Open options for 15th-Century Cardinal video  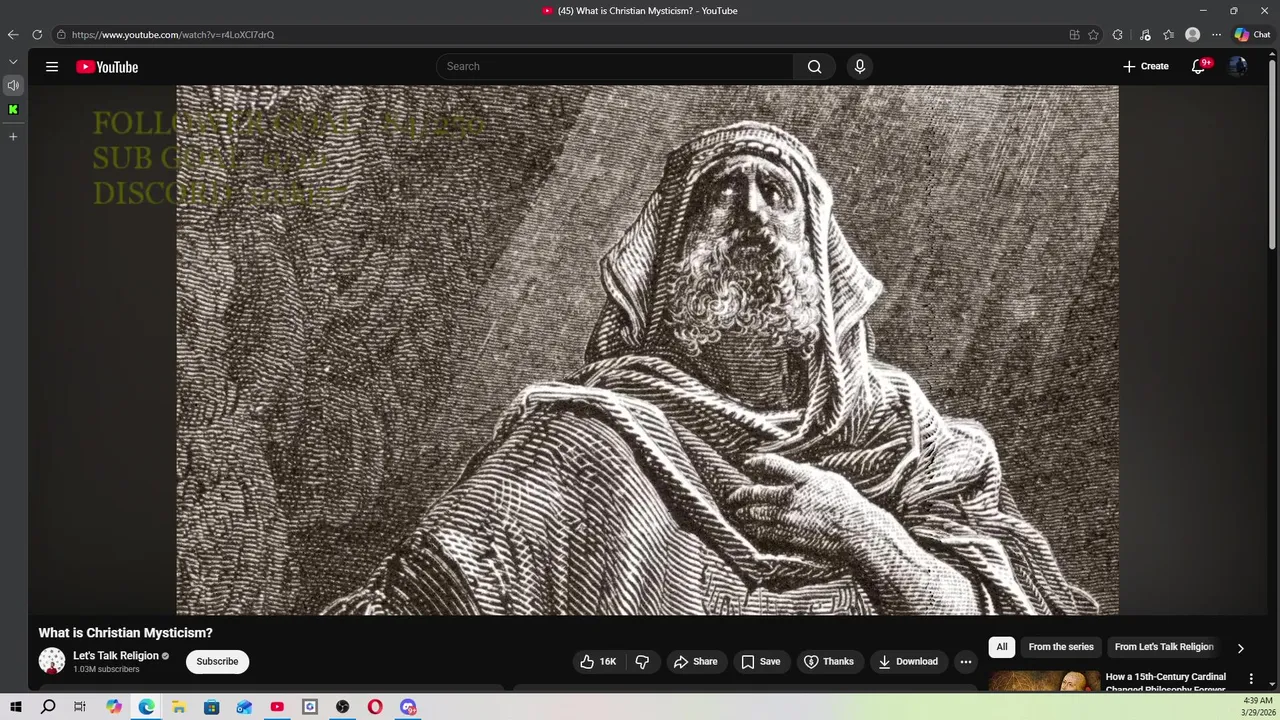pos(1251,679)
